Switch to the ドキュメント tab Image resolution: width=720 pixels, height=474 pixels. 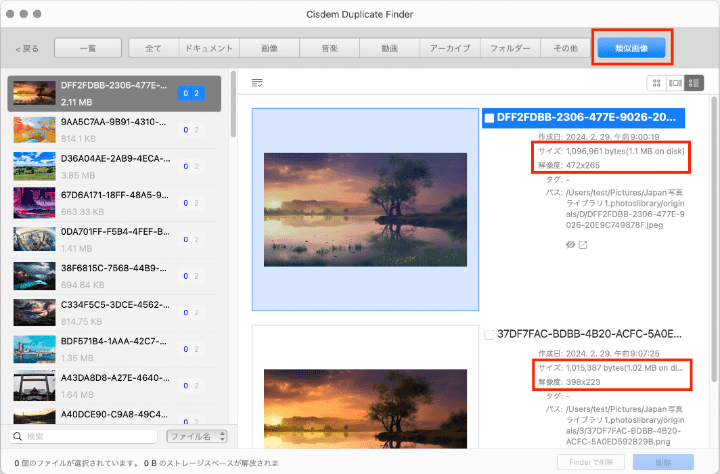pyautogui.click(x=209, y=48)
